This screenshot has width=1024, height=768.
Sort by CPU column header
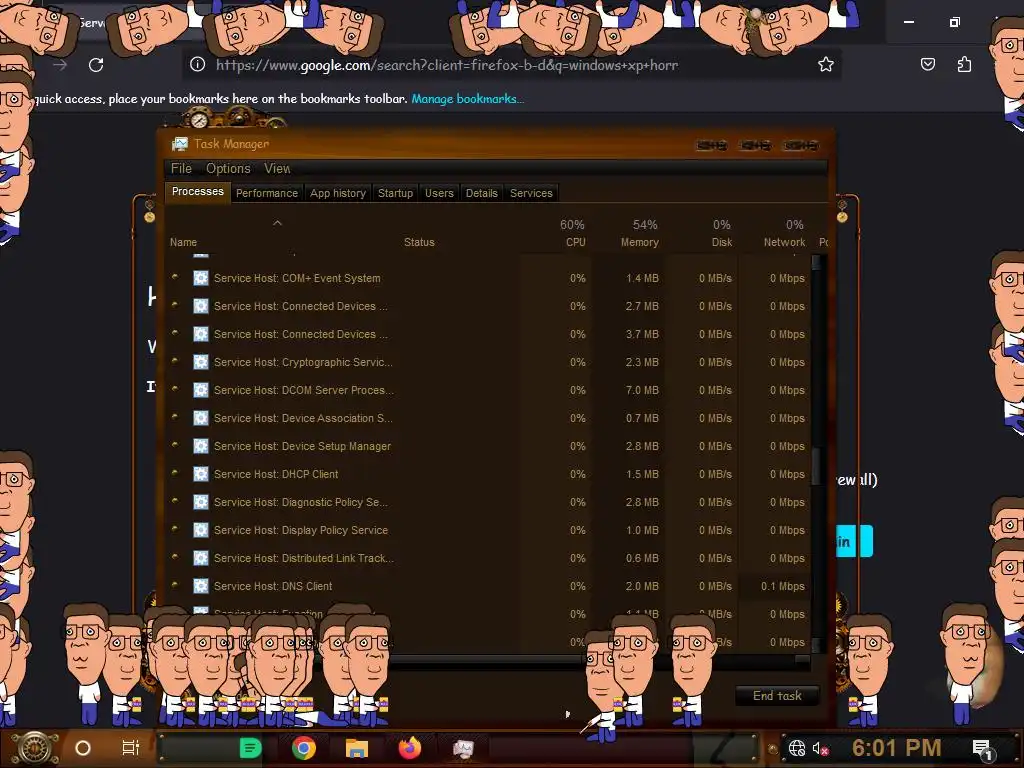(x=575, y=242)
